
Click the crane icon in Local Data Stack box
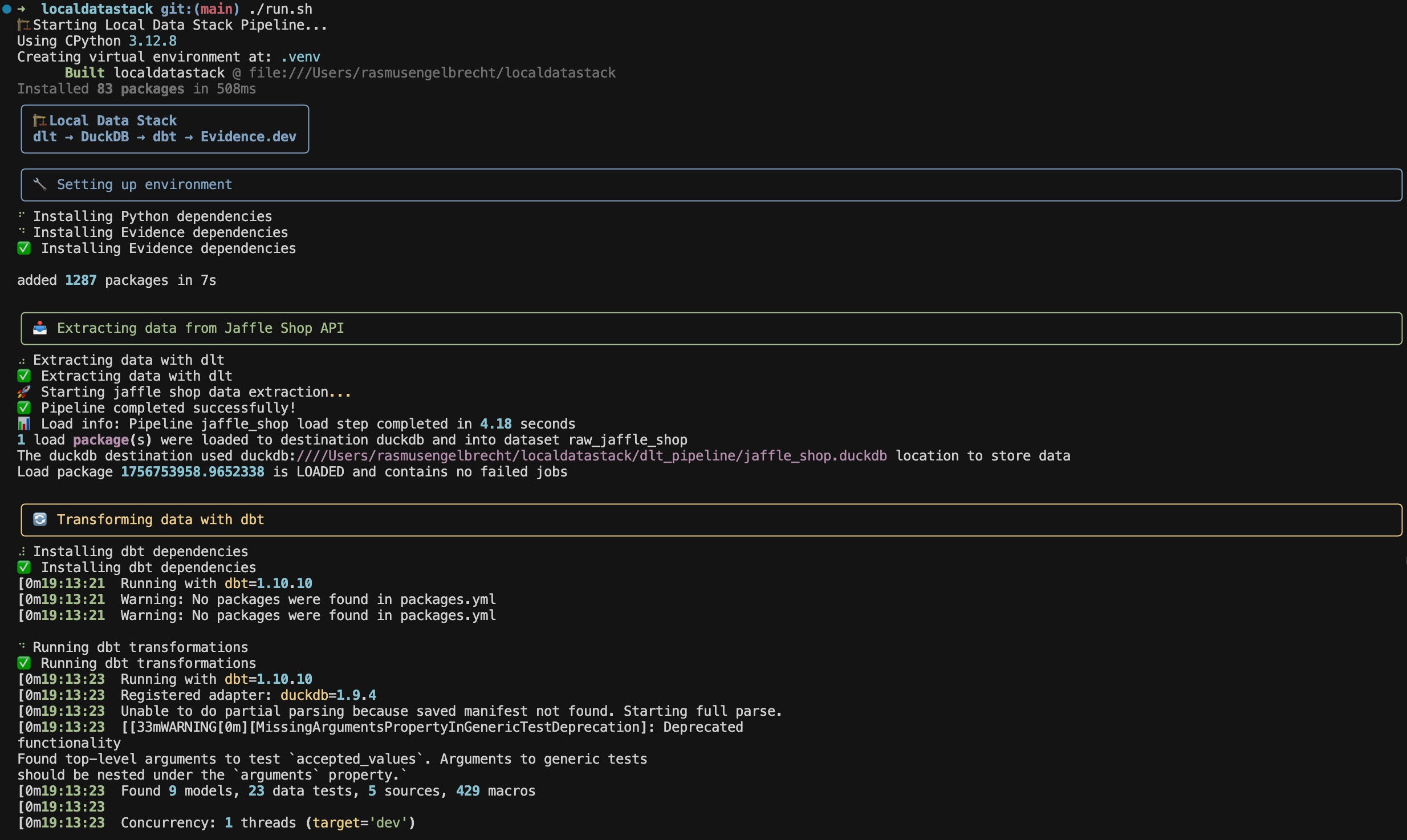(x=39, y=121)
